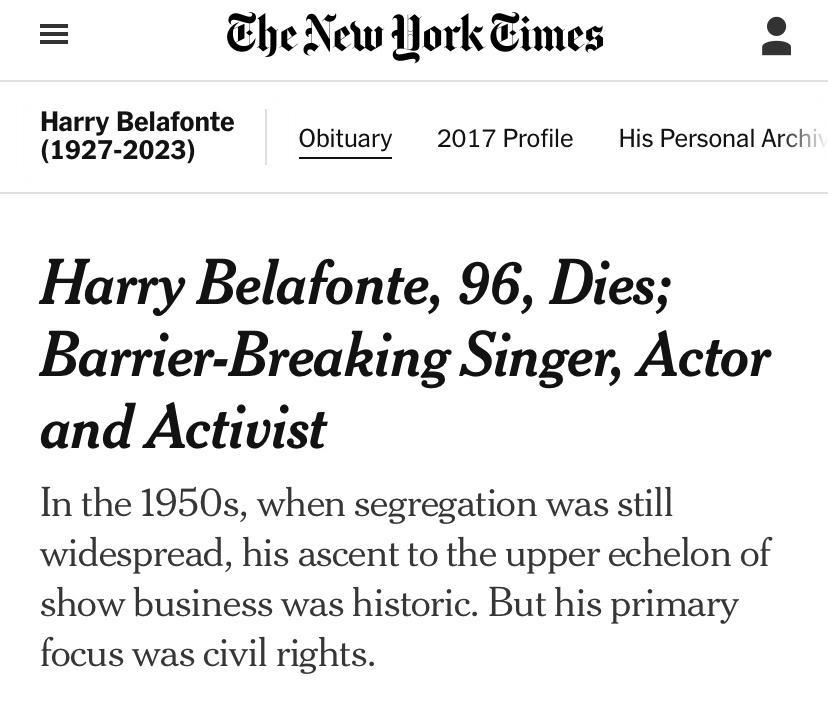Select the currently underlined Obituary tab
Viewport: 828px width, 707px height.
pyautogui.click(x=345, y=139)
